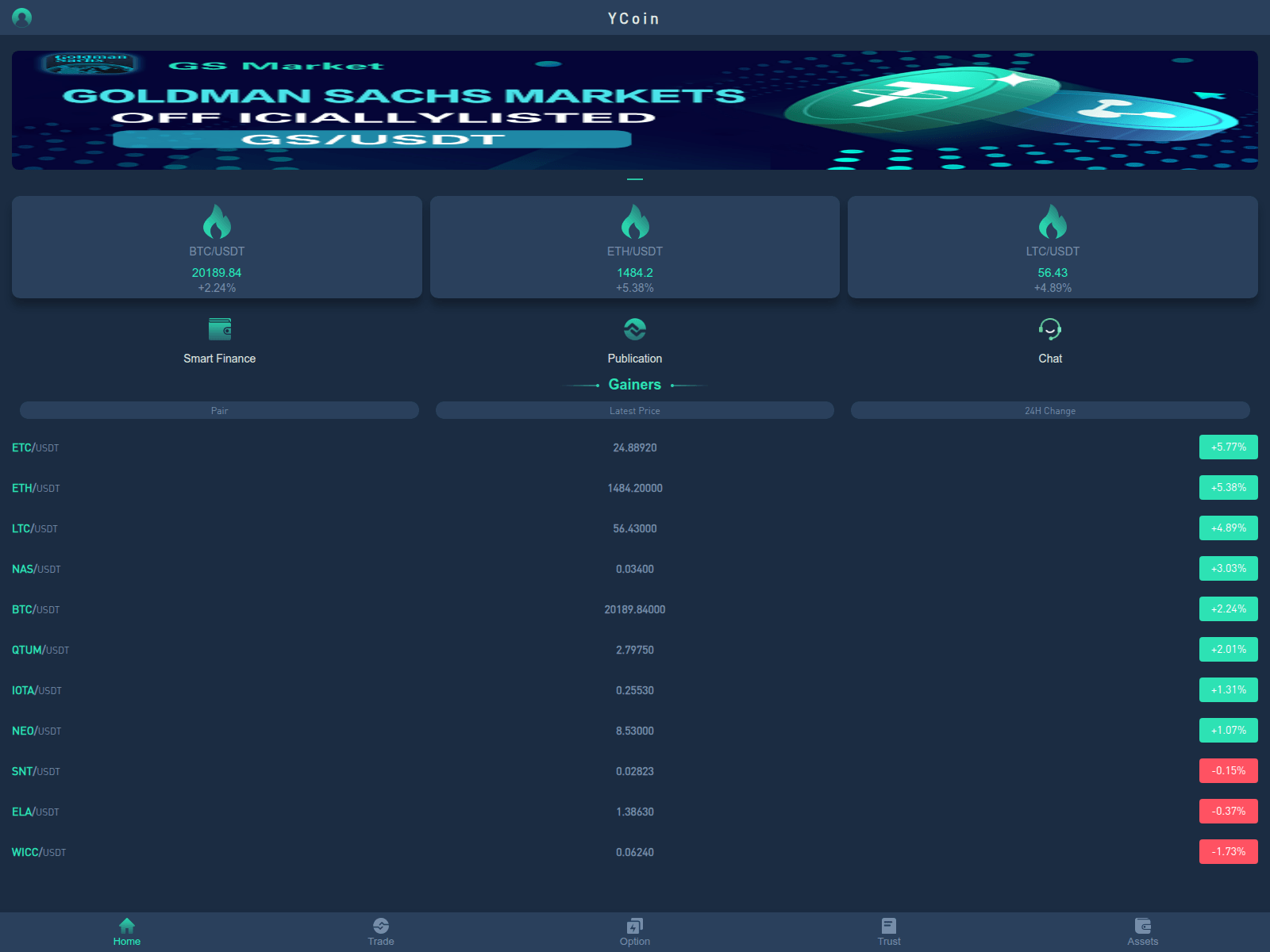Select the ETC/USDT pair row
The image size is (1270, 952).
tap(635, 447)
